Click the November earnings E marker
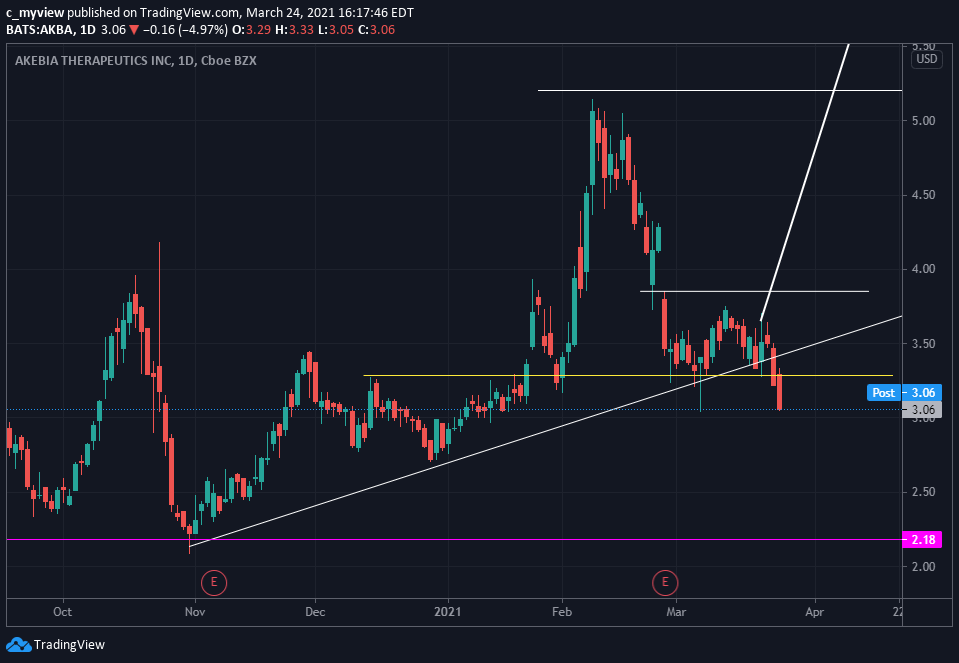Image resolution: width=959 pixels, height=663 pixels. (x=213, y=582)
